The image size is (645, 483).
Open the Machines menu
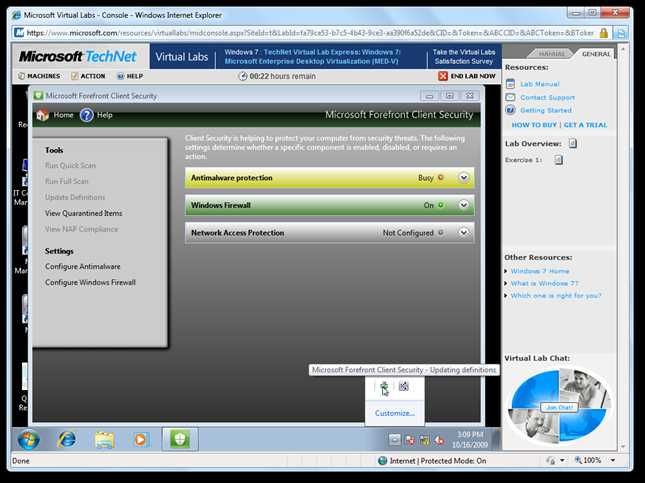point(39,76)
